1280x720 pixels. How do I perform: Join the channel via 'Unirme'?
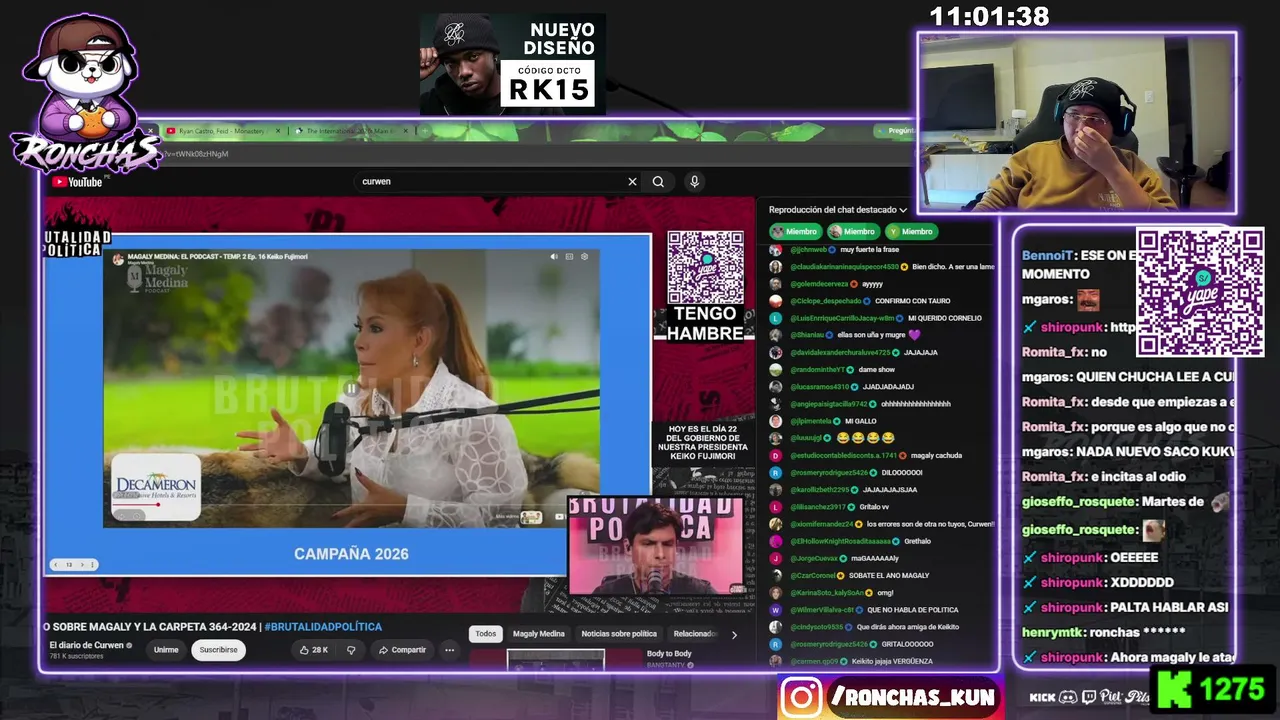pos(166,650)
